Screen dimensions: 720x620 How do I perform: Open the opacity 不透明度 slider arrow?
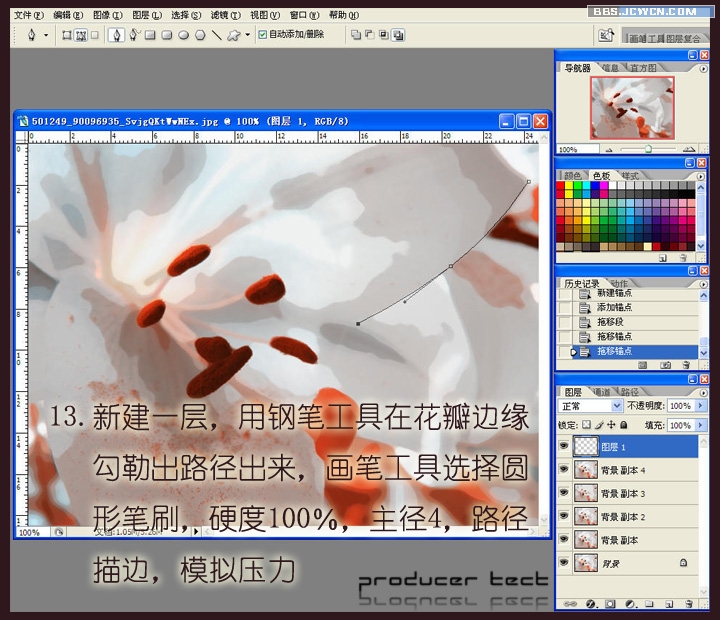700,406
